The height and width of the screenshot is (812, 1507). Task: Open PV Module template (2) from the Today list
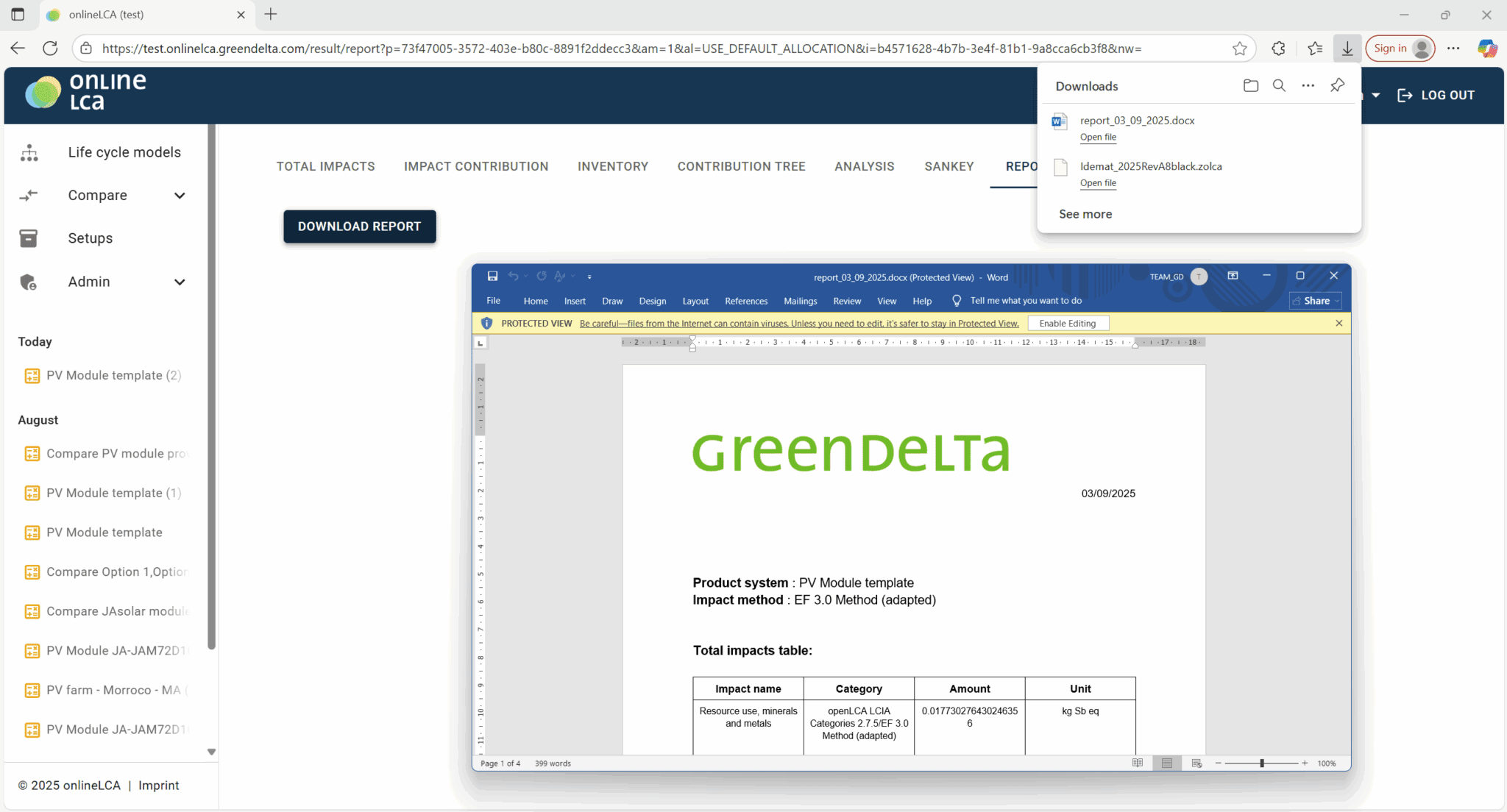pos(113,375)
